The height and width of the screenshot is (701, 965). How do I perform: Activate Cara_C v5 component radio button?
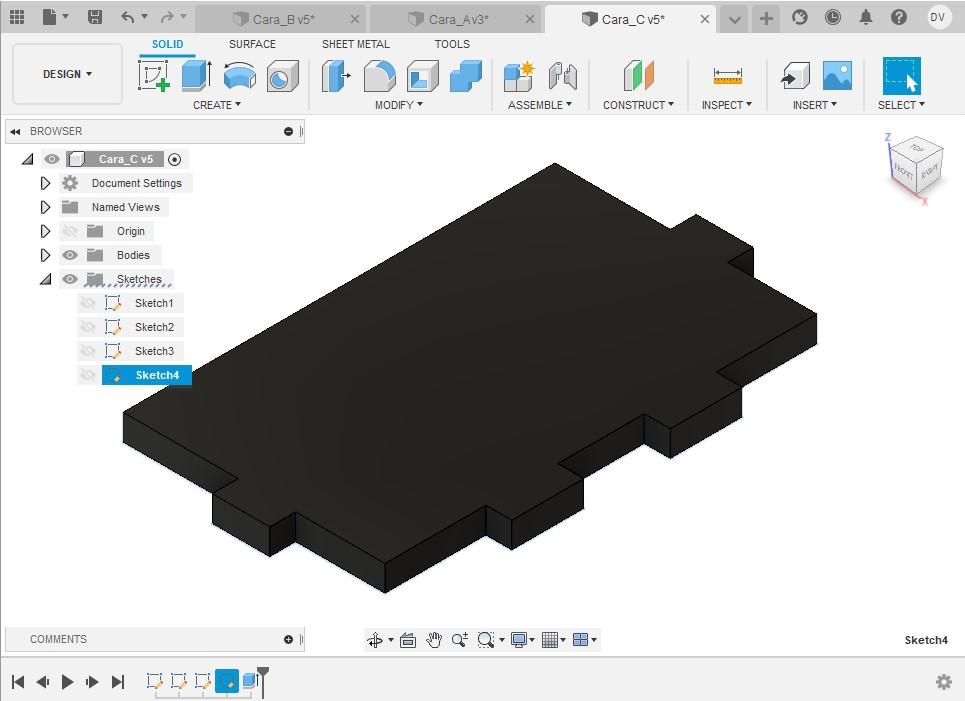pos(175,159)
